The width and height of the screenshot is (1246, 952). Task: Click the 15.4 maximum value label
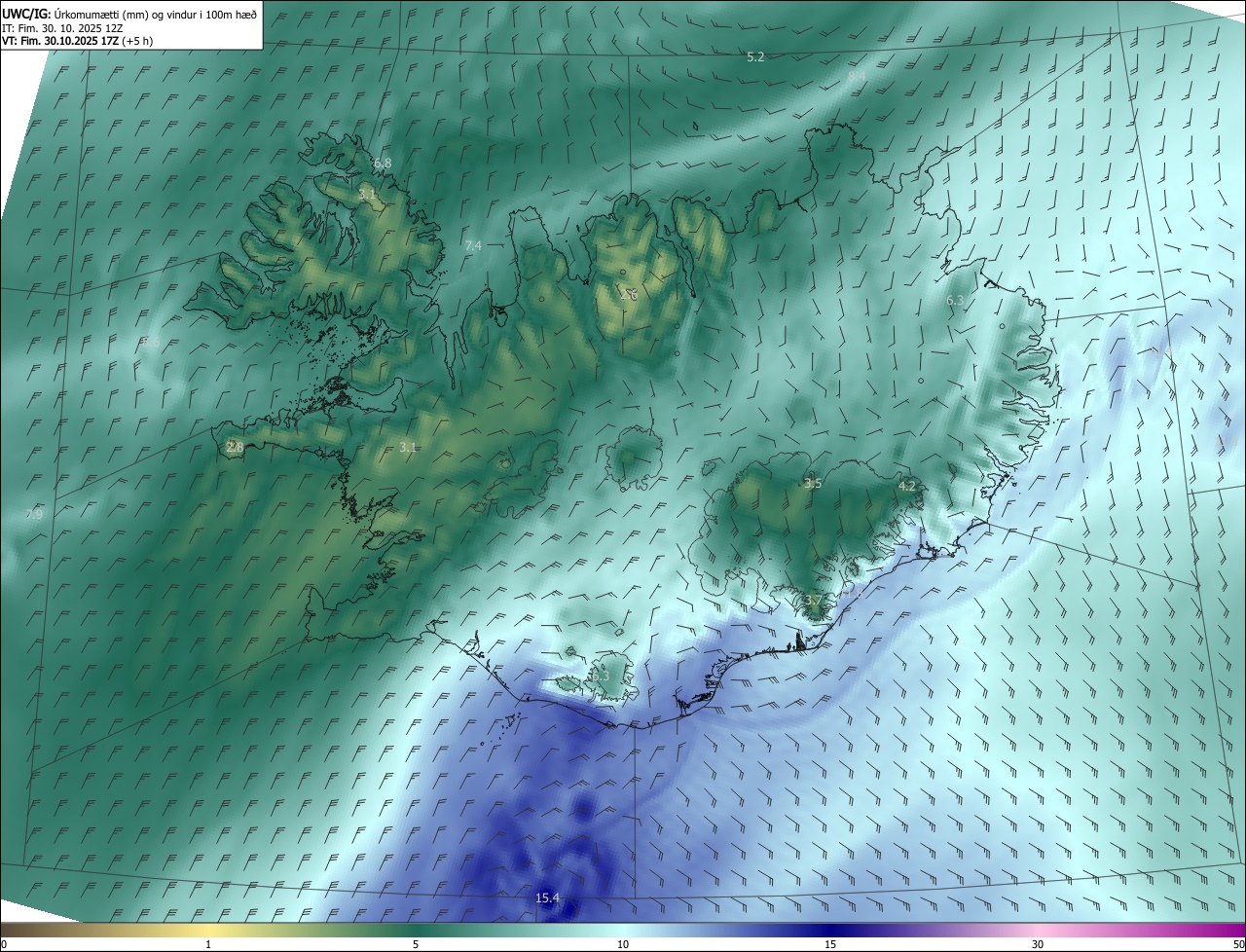point(548,897)
